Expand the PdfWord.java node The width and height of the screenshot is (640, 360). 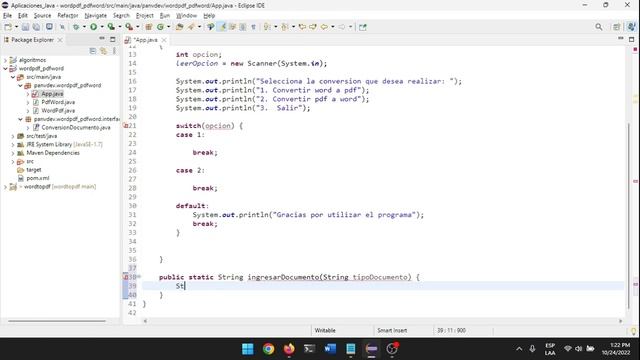[x=28, y=102]
